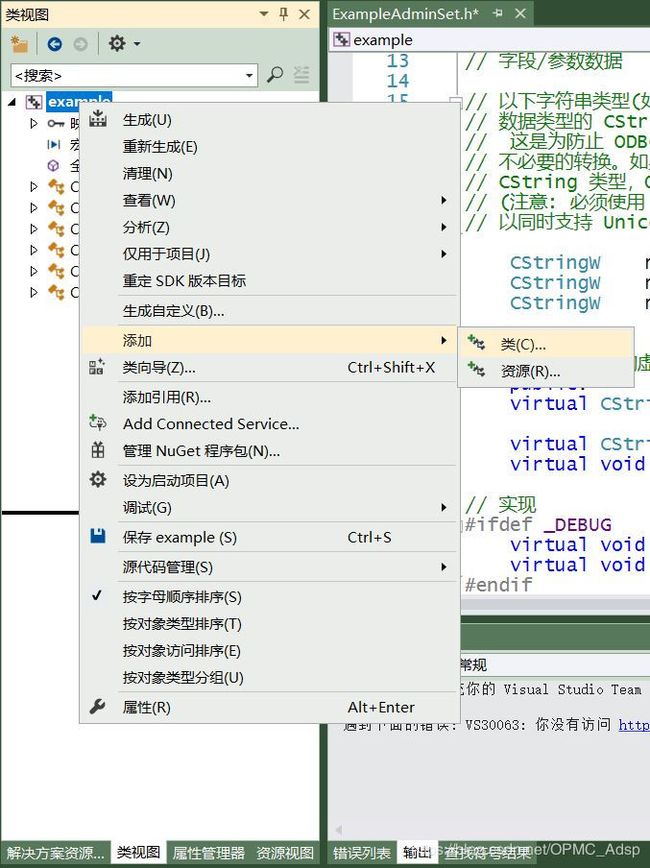This screenshot has height=868, width=650.
Task: Switch to 属性管理器 tab
Action: pos(208,853)
